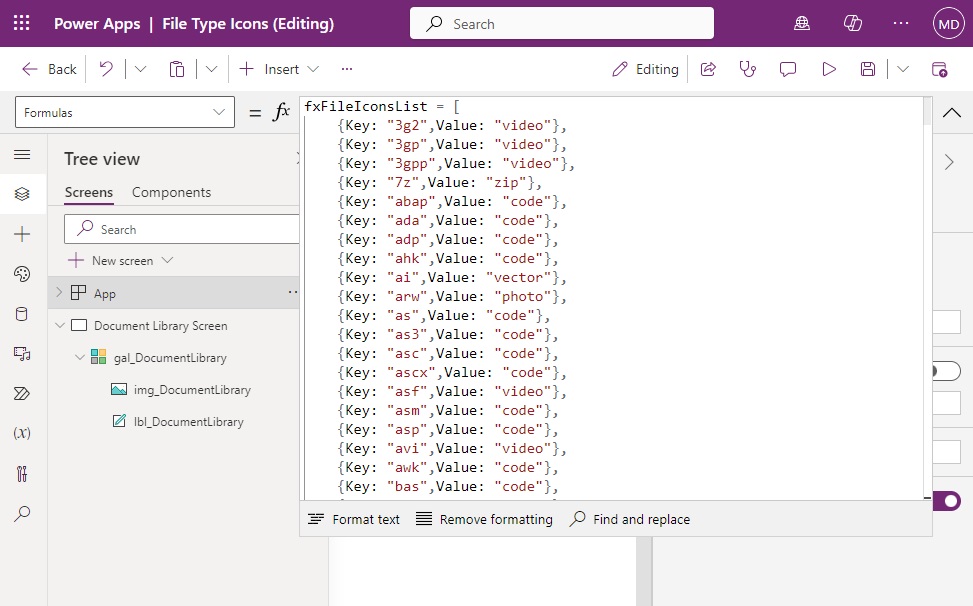The width and height of the screenshot is (973, 606).
Task: Preview the app with the play icon
Action: pyautogui.click(x=828, y=69)
